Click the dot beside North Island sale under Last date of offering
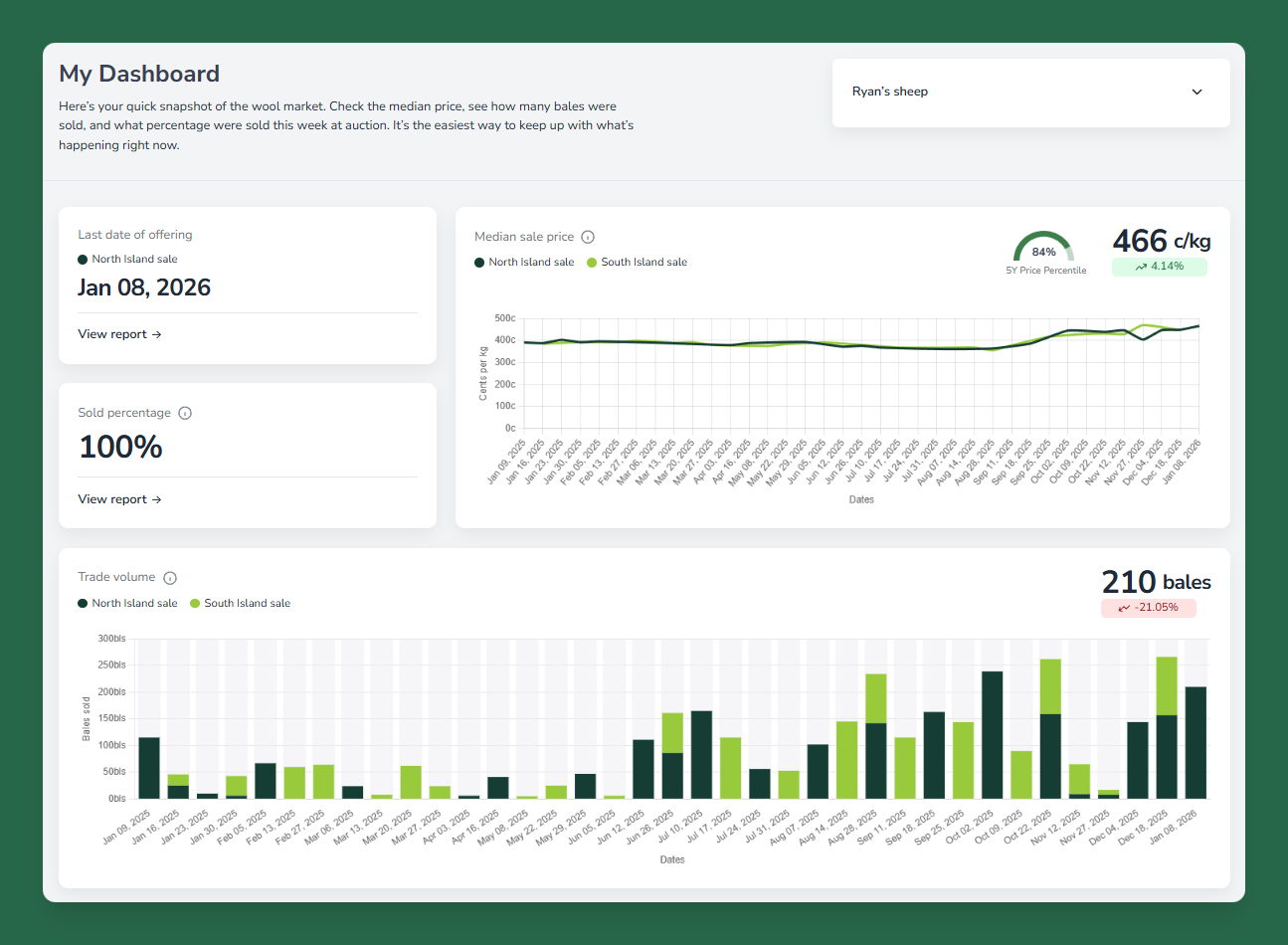The height and width of the screenshot is (945, 1288). click(83, 260)
